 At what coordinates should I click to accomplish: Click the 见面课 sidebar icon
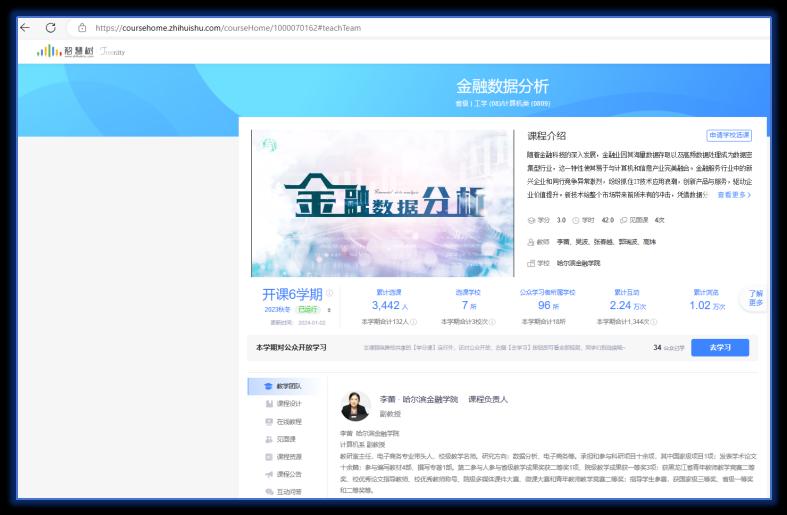(x=269, y=438)
